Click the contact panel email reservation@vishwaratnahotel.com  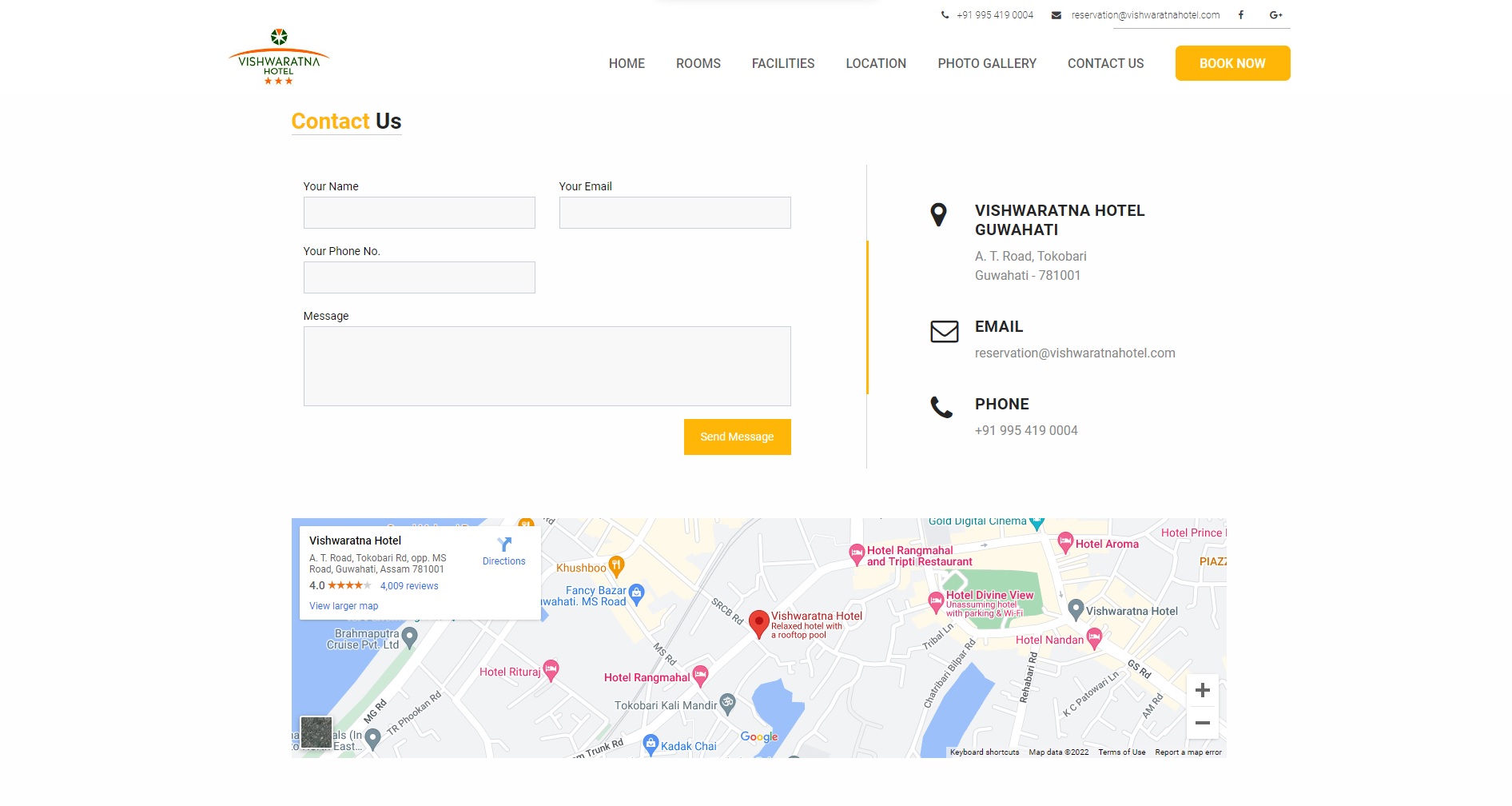[1075, 353]
